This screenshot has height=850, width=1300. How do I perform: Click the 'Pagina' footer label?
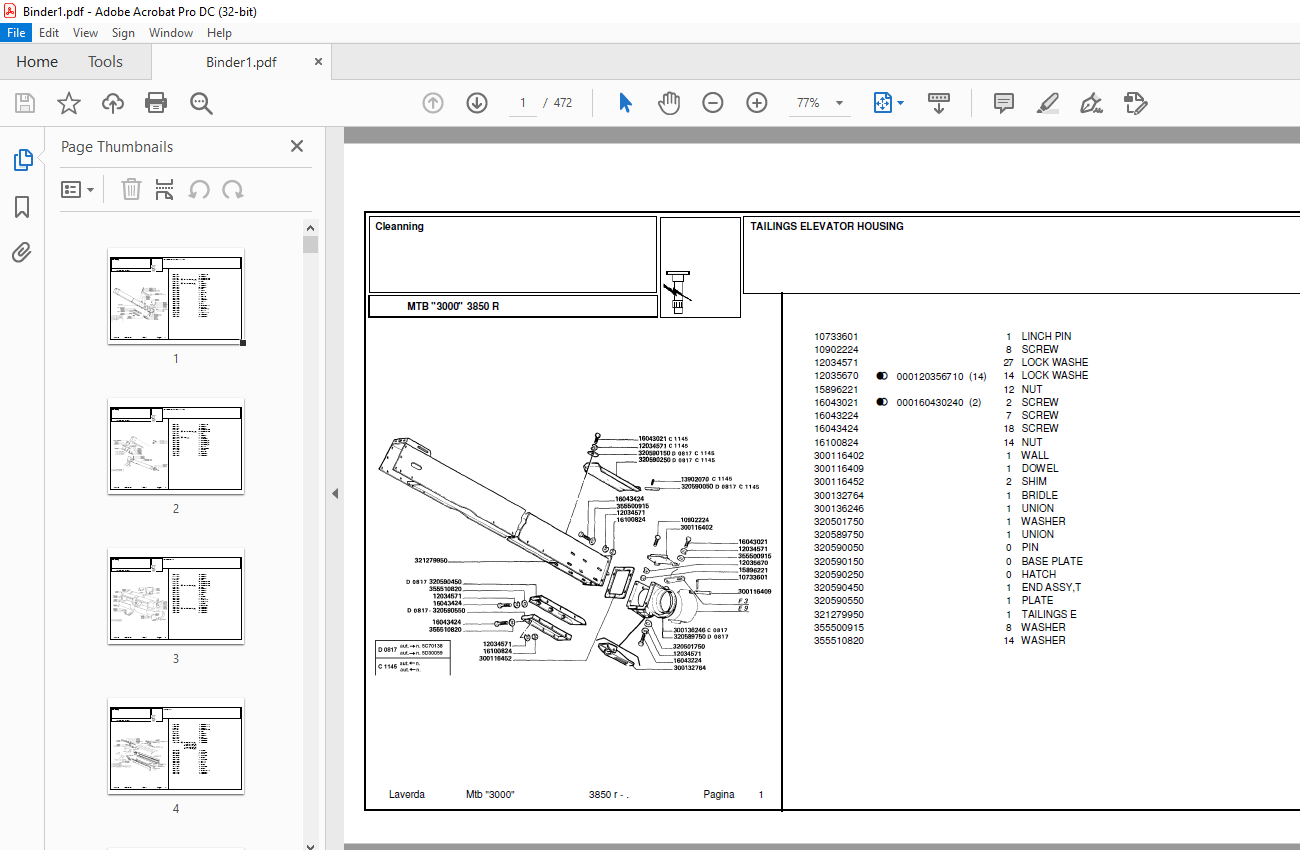pos(719,795)
